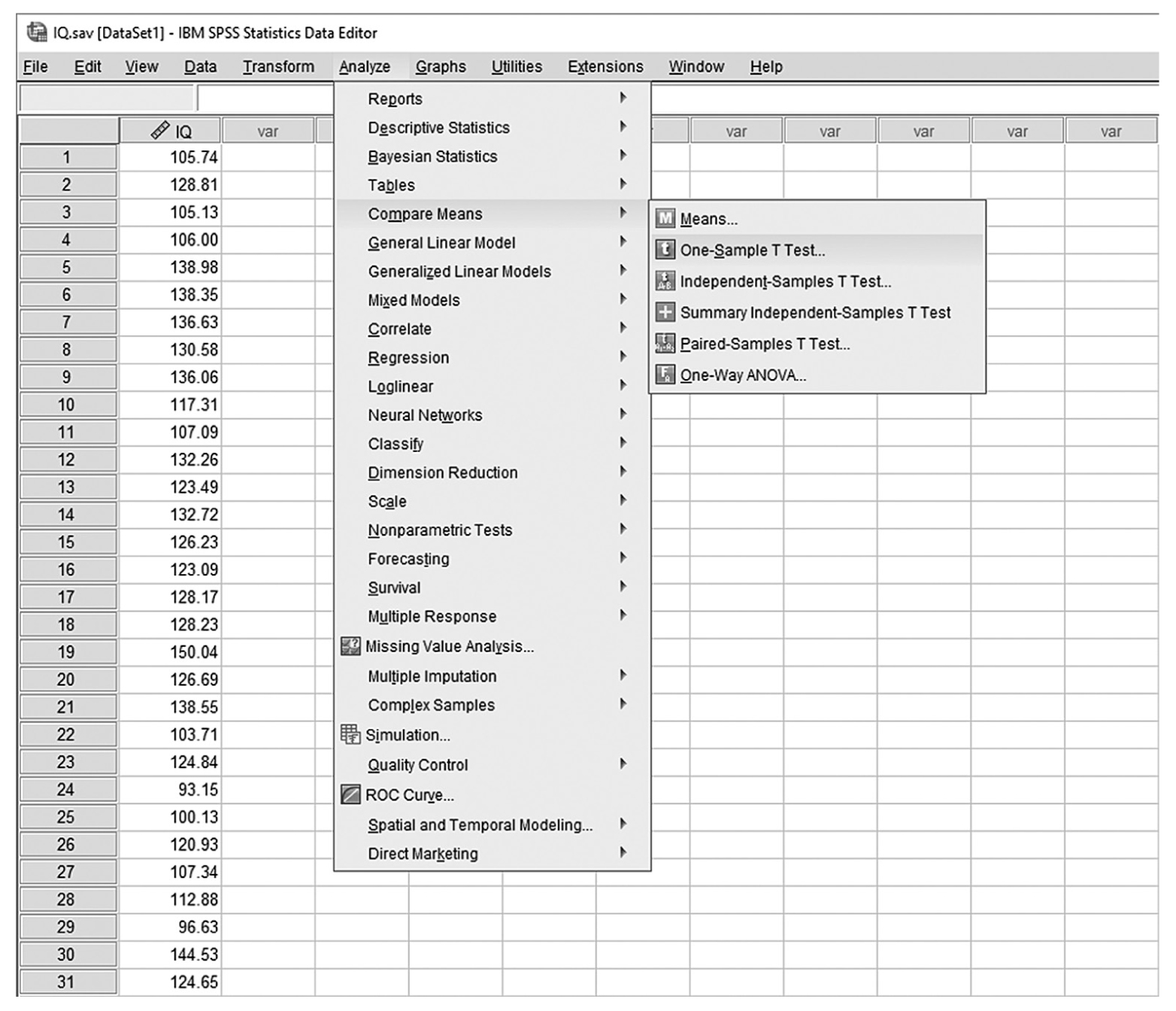Image resolution: width=1176 pixels, height=1011 pixels.
Task: Click the IQ.sav title bar icon
Action: point(36,32)
